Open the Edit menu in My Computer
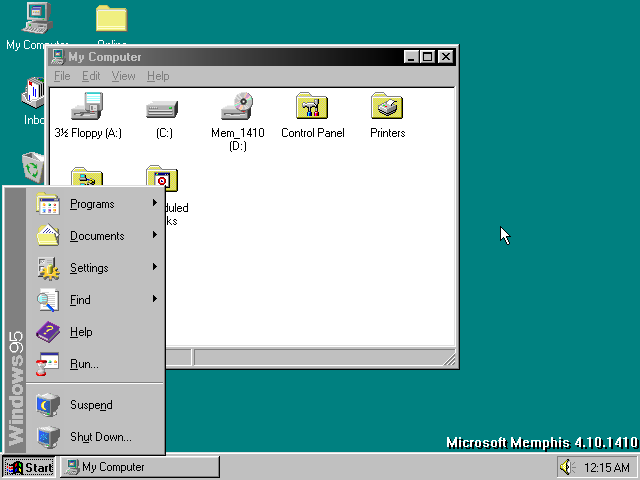This screenshot has width=640, height=480. click(91, 76)
